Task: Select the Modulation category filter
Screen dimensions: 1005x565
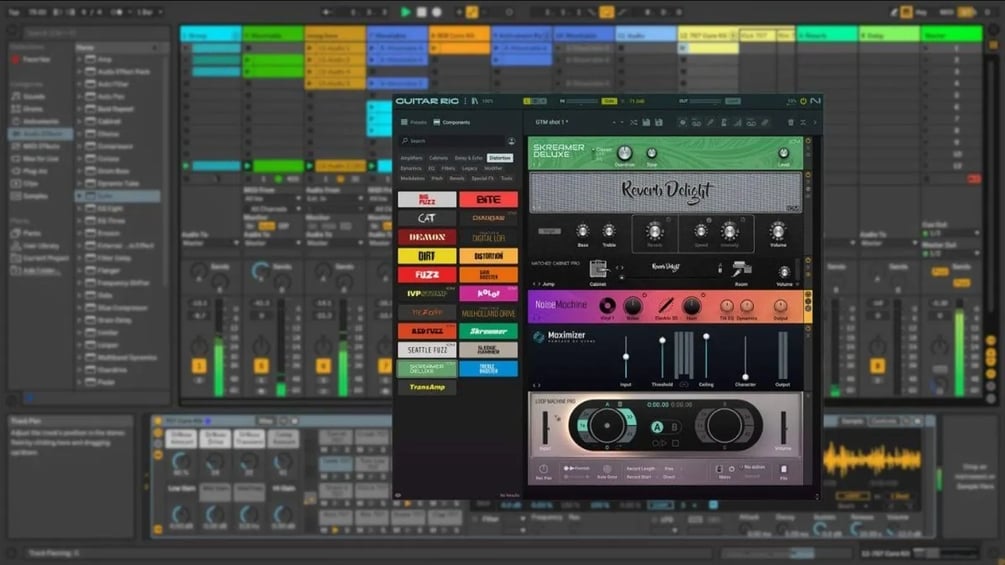Action: point(412,178)
